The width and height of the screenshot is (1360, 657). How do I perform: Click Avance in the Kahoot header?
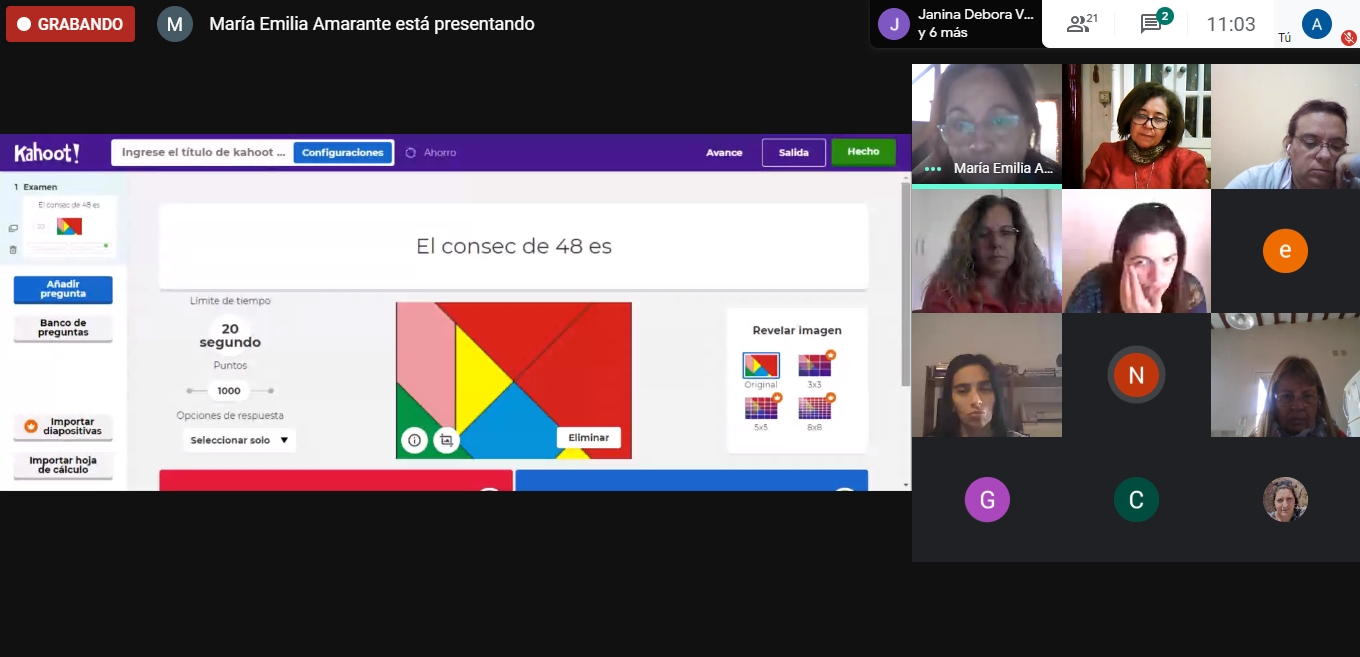[x=724, y=153]
